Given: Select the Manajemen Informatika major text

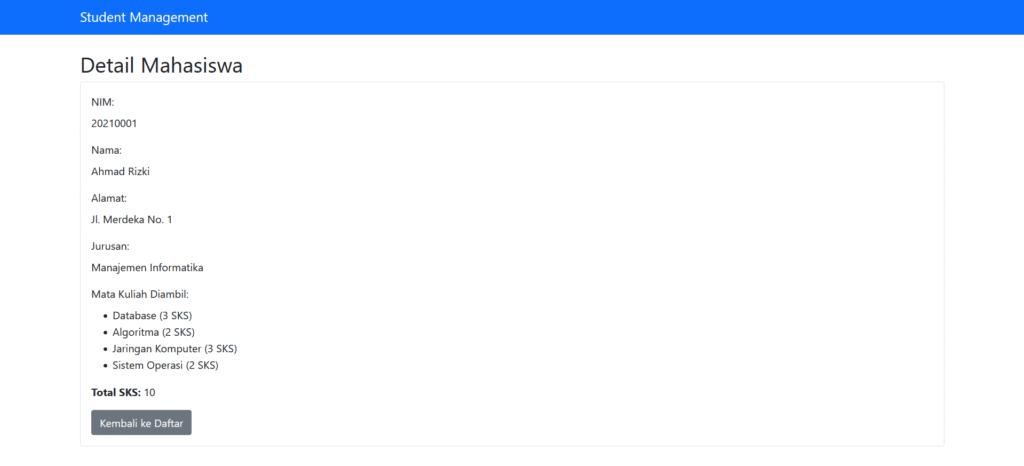Looking at the screenshot, I should pyautogui.click(x=148, y=268).
